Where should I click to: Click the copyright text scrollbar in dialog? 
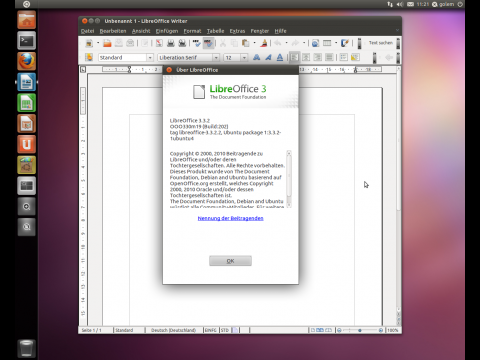click(289, 179)
